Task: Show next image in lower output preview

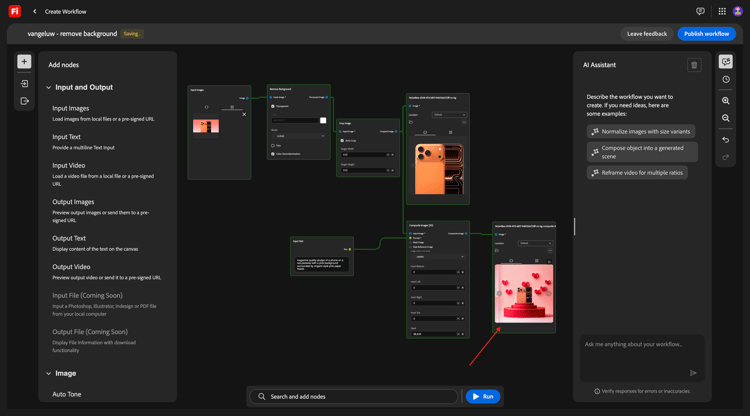Action: click(x=549, y=294)
